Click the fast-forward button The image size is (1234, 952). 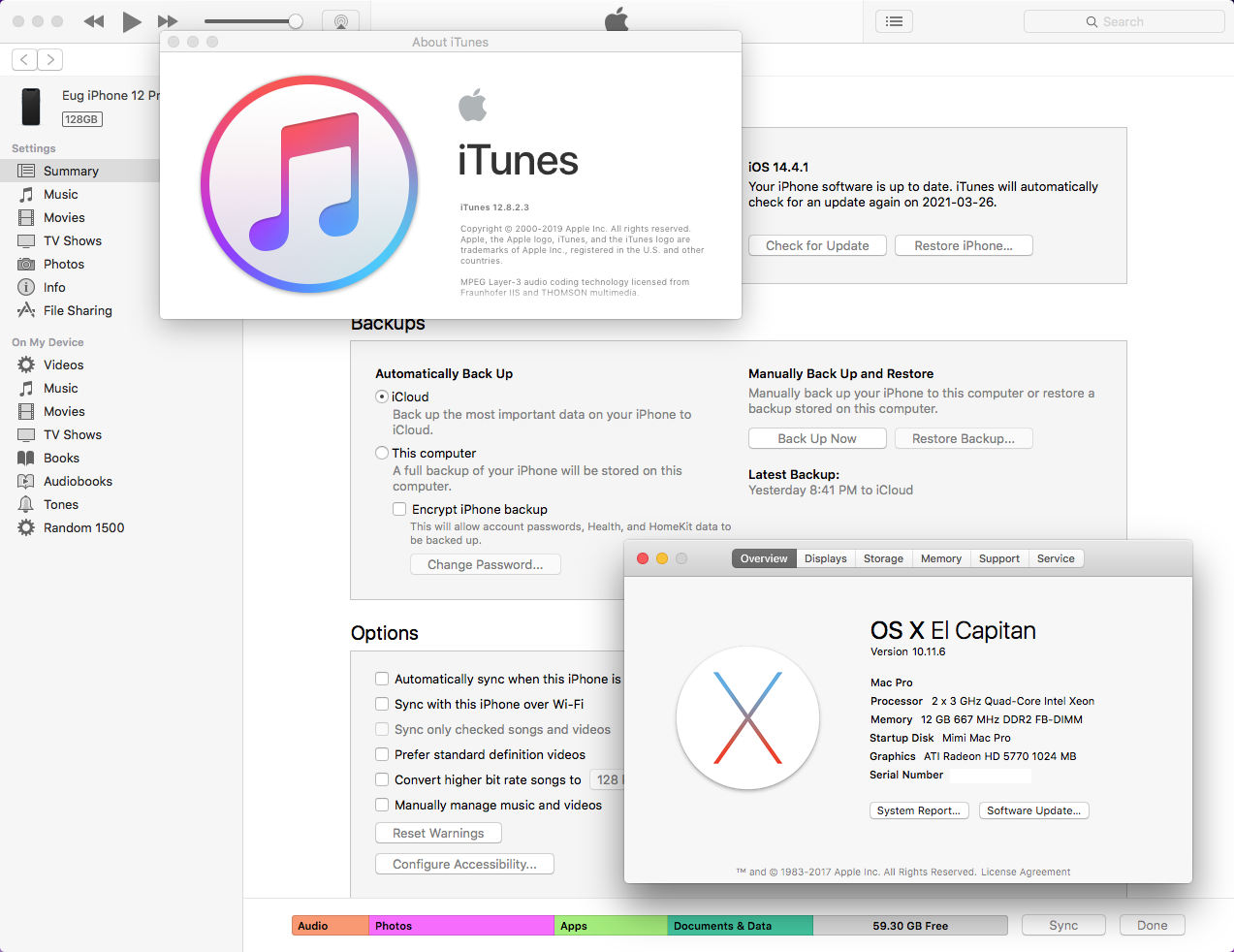(168, 21)
